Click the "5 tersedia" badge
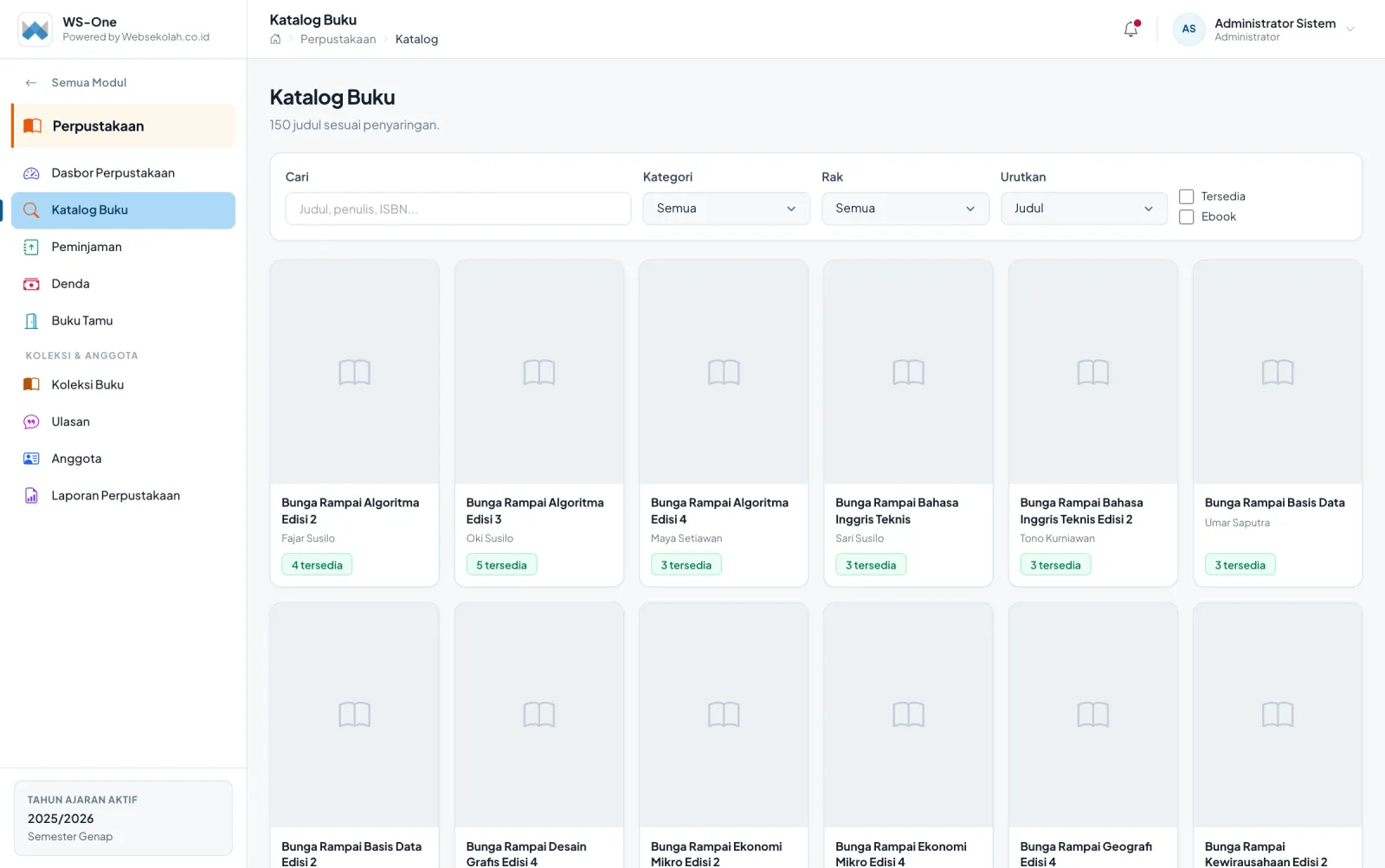Screen dimensions: 1385x868 [501, 565]
